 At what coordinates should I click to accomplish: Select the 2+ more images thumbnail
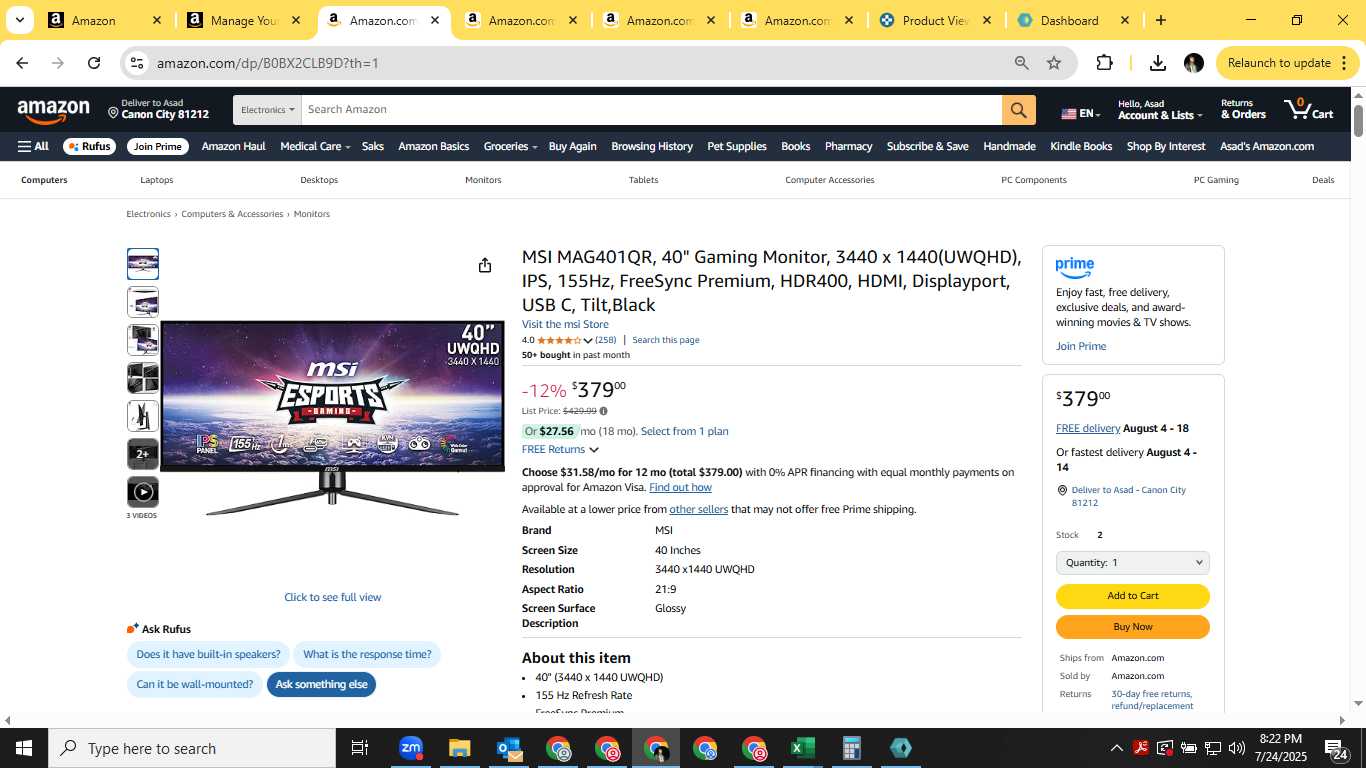point(143,454)
